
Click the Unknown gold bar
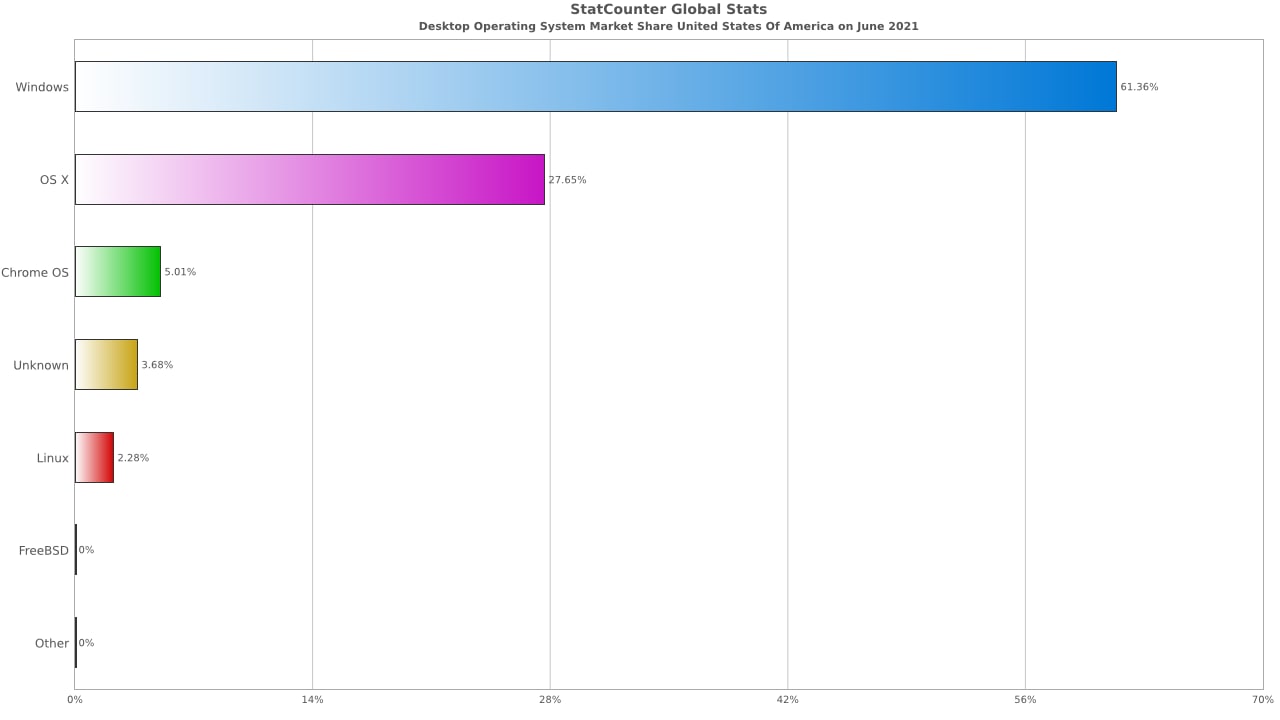point(106,364)
